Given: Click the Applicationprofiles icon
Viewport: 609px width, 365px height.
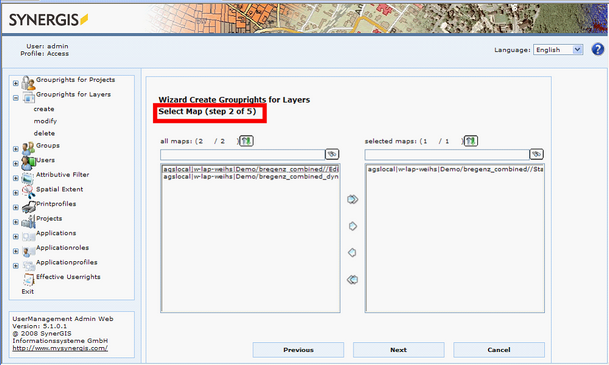Looking at the screenshot, I should pyautogui.click(x=28, y=266).
